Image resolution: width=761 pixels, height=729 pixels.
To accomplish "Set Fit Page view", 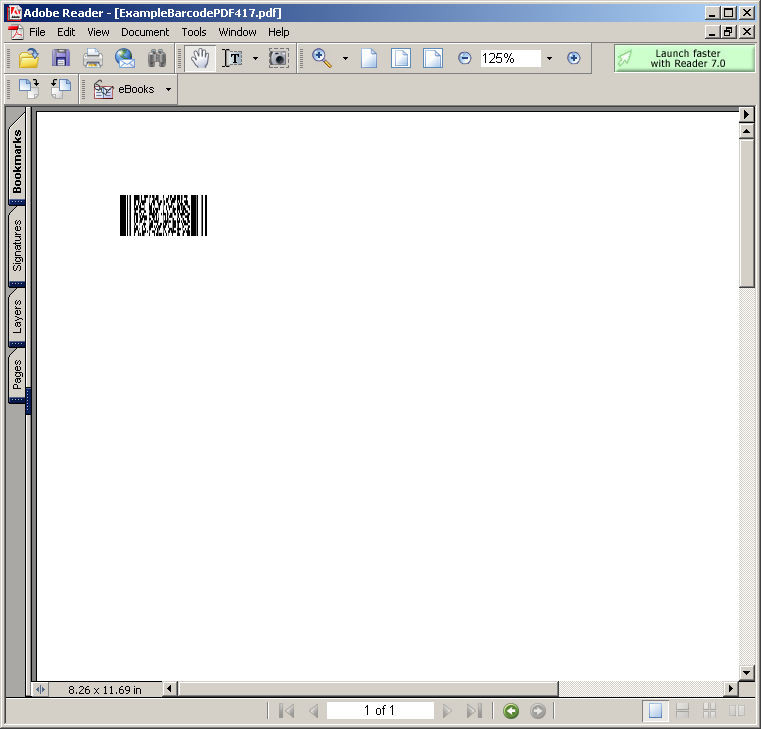I will point(401,58).
